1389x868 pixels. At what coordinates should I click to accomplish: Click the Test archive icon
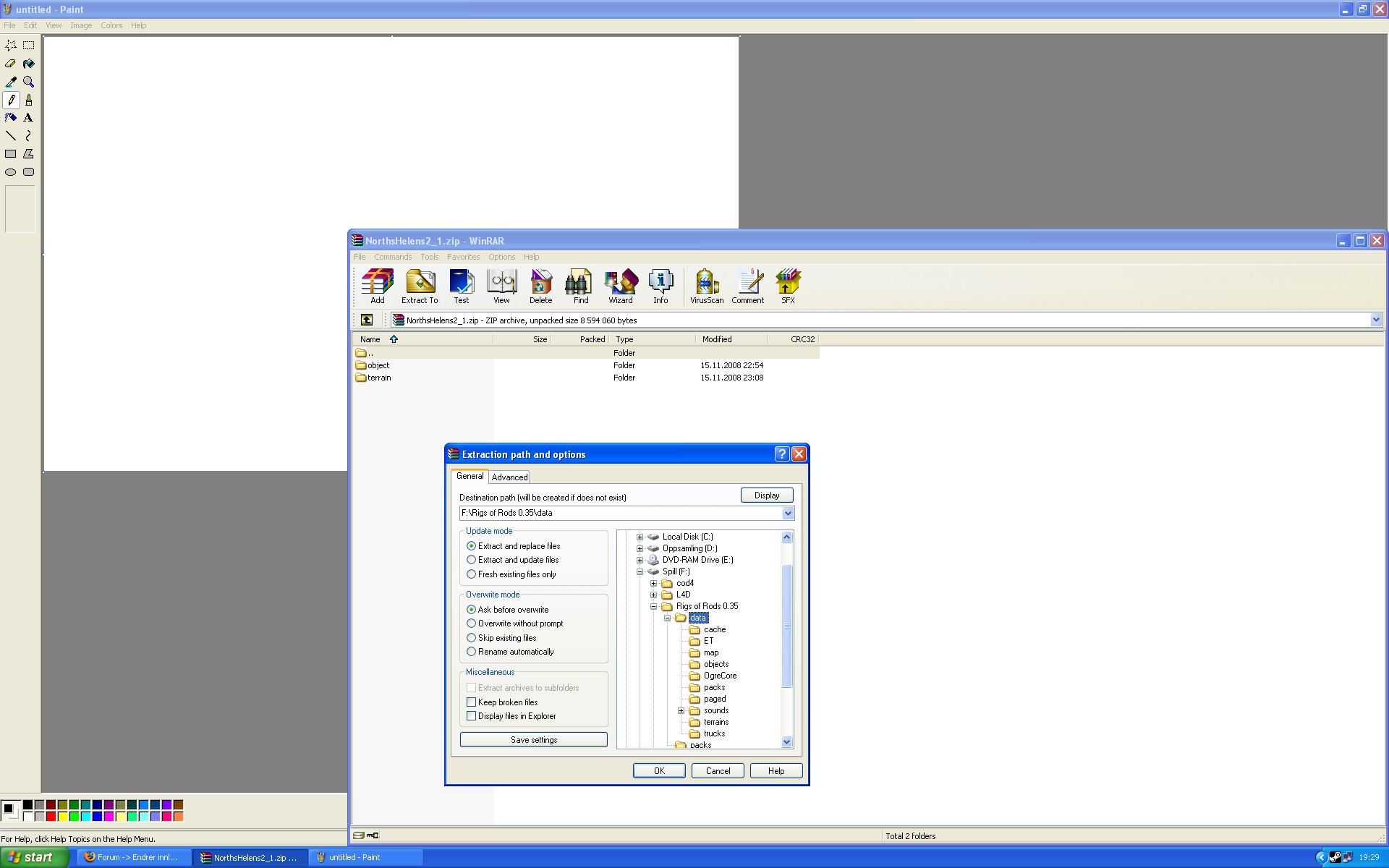pyautogui.click(x=462, y=286)
